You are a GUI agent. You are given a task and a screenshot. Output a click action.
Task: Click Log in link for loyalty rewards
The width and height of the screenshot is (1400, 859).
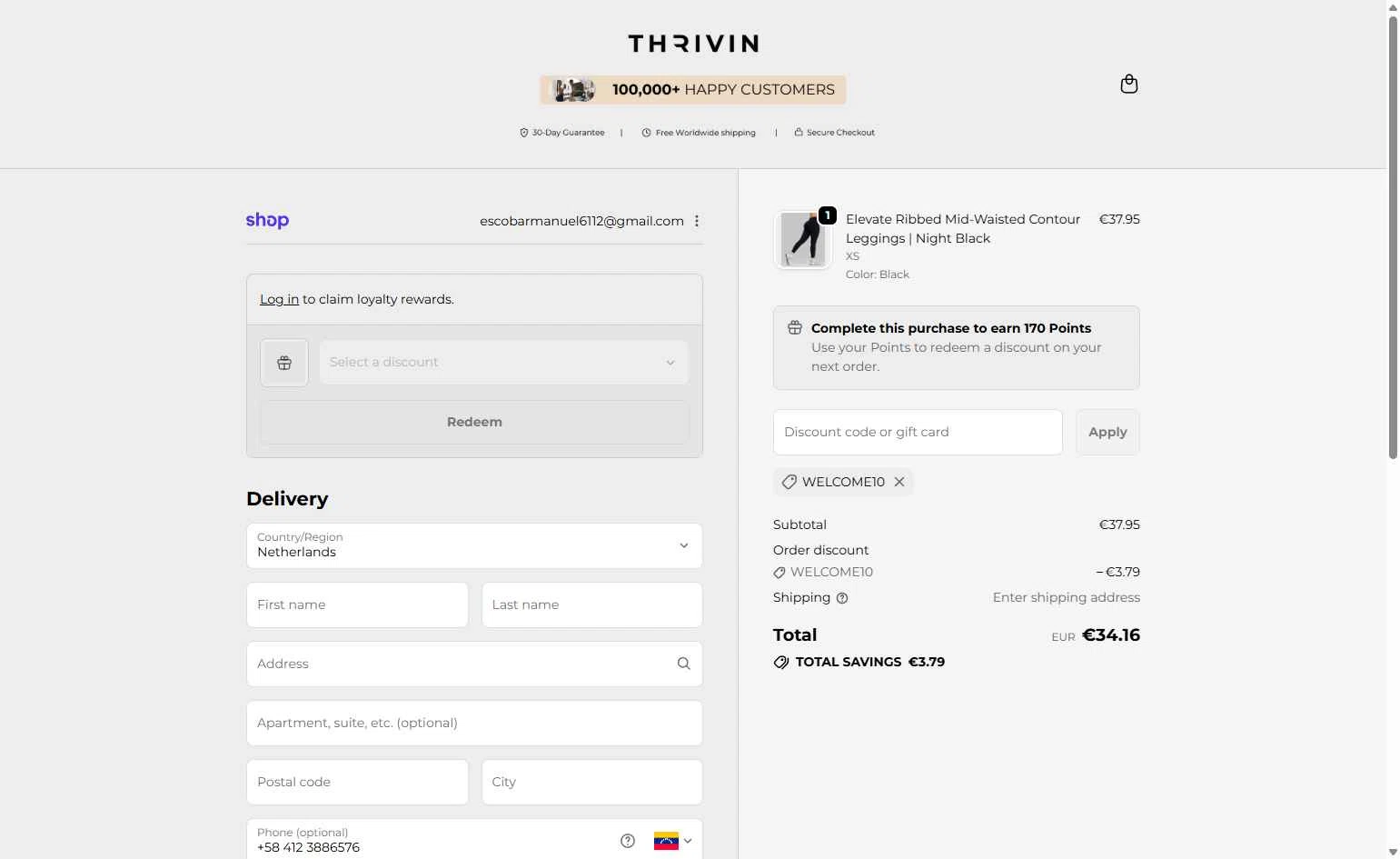tap(279, 299)
